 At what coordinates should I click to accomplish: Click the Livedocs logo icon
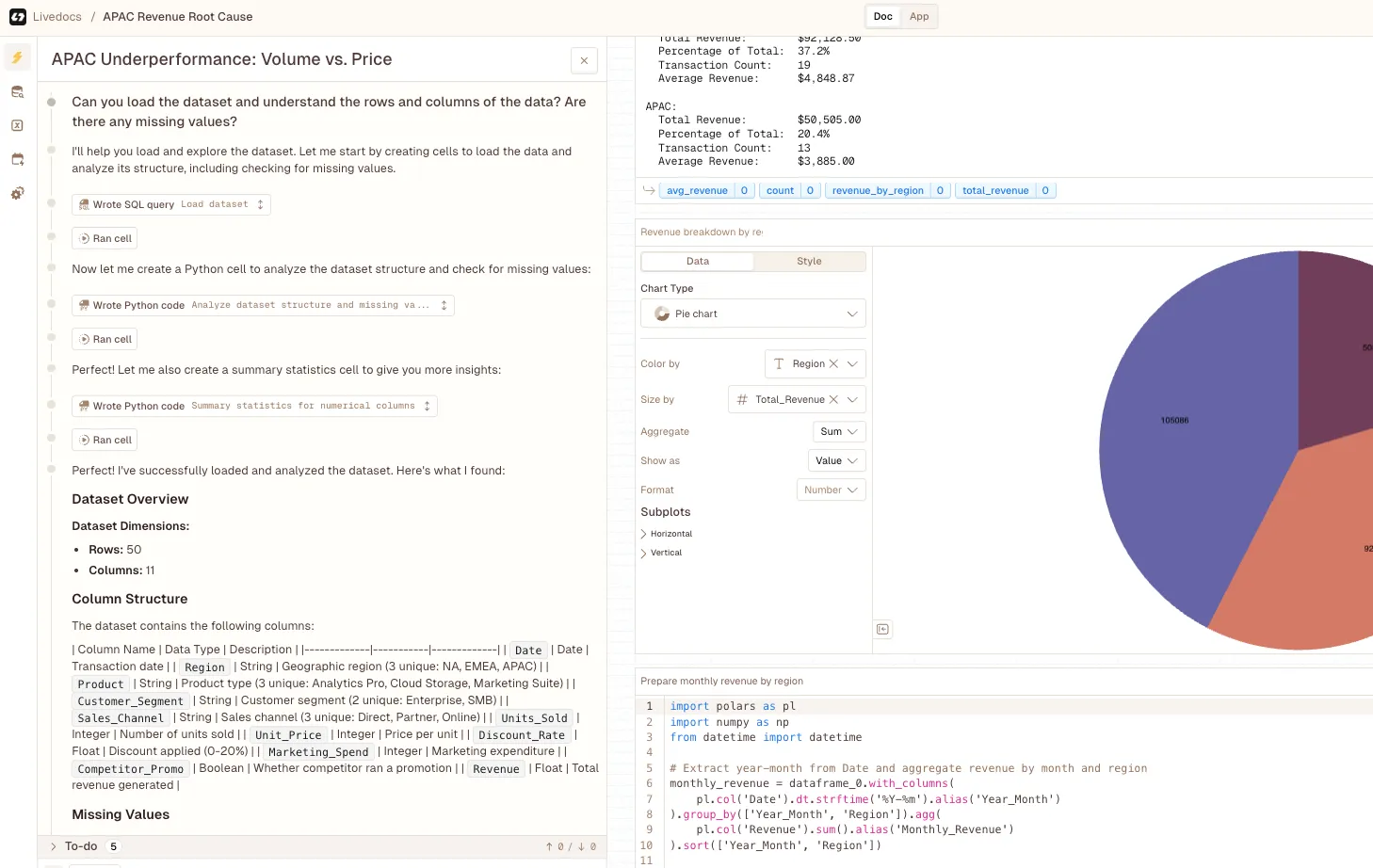[x=17, y=17]
